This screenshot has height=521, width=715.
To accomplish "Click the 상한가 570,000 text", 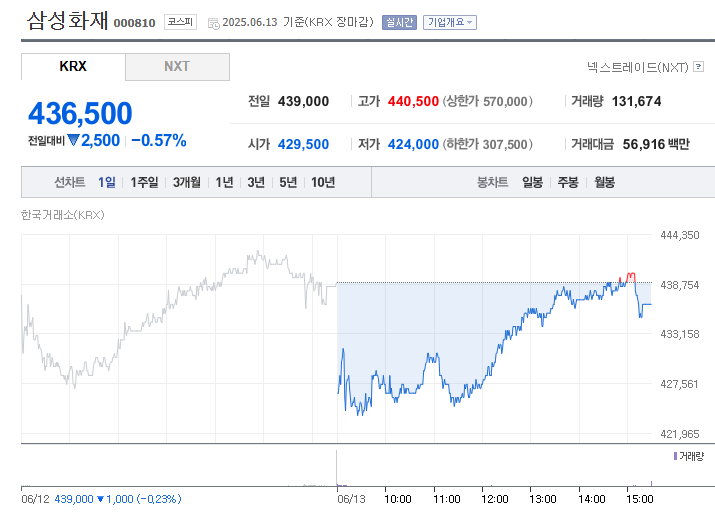I will click(x=487, y=101).
